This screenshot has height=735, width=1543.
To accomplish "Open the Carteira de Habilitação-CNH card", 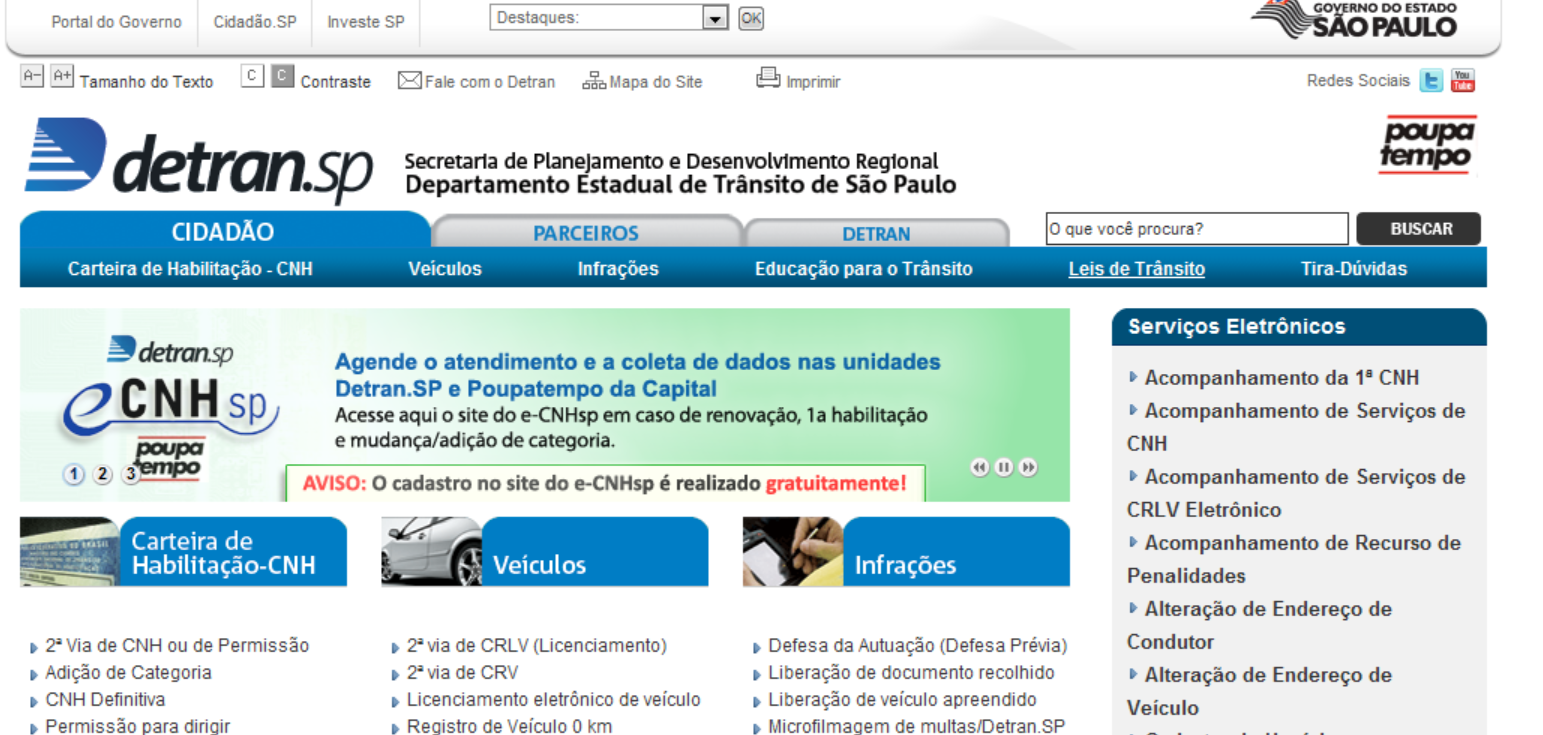I will [x=234, y=552].
